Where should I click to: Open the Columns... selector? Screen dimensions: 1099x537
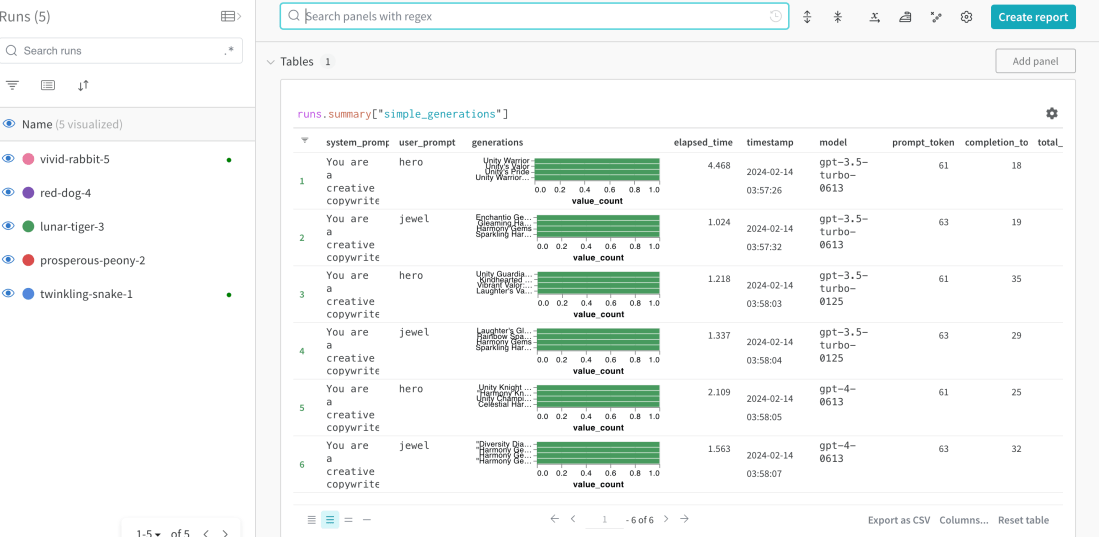pyautogui.click(x=963, y=520)
